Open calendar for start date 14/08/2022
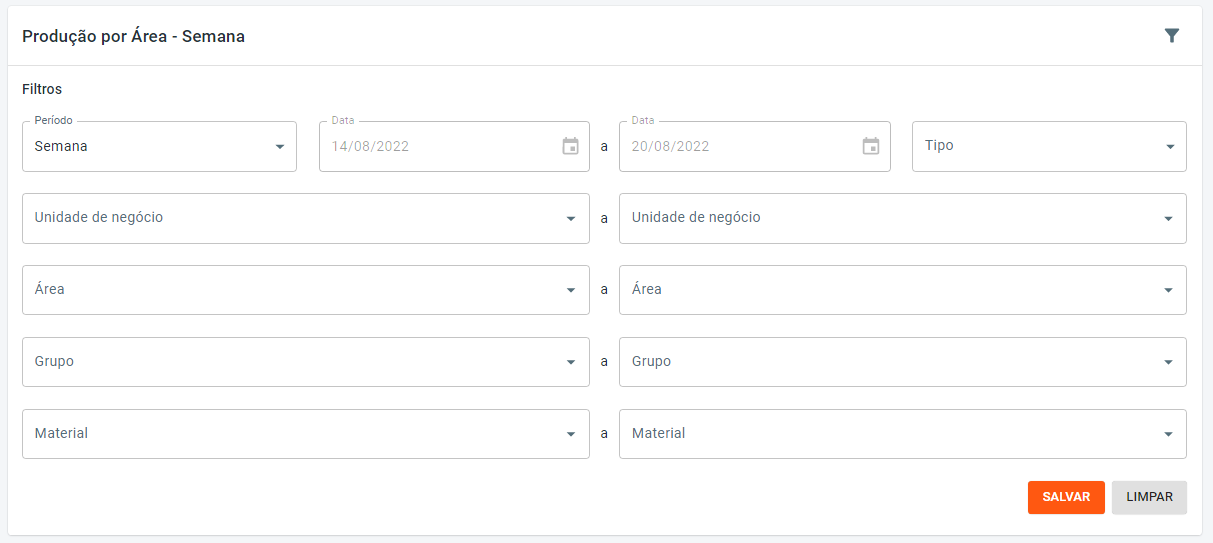 pyautogui.click(x=570, y=146)
